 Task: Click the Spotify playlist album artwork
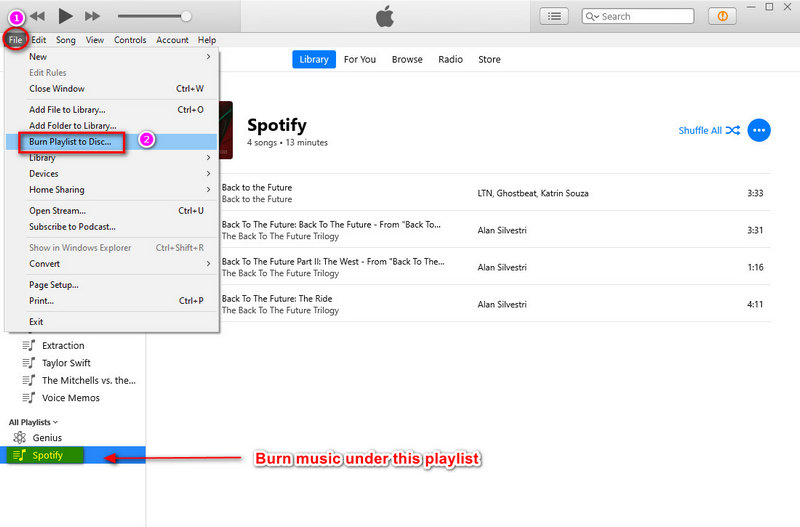[x=226, y=130]
